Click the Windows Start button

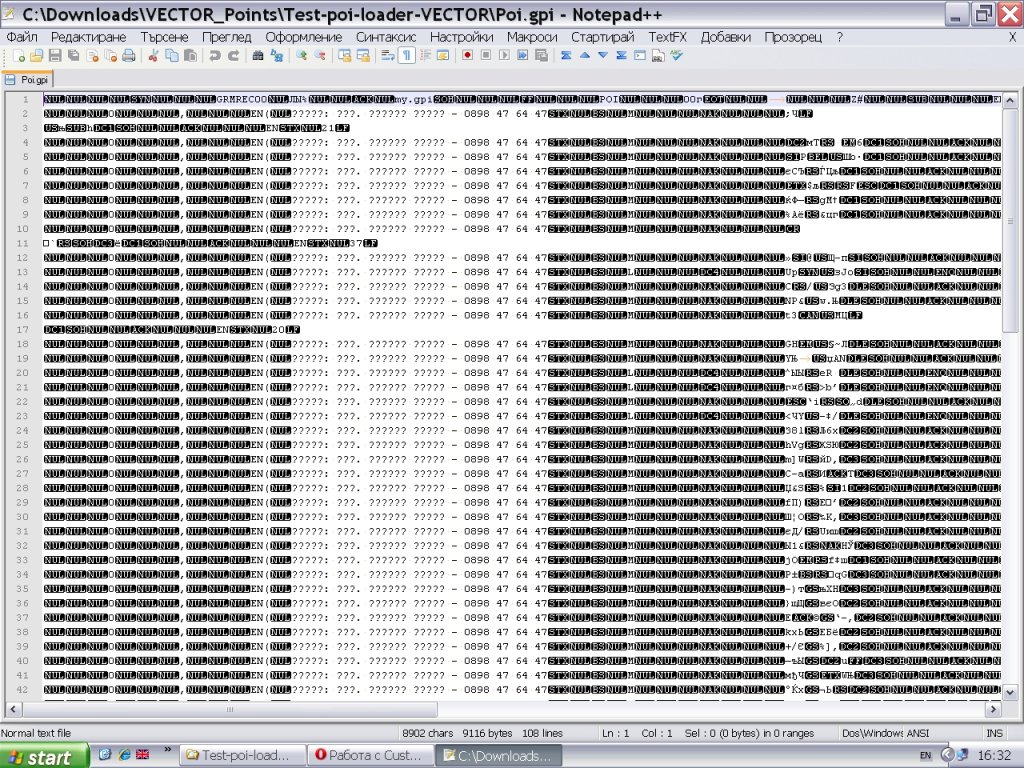click(x=44, y=756)
